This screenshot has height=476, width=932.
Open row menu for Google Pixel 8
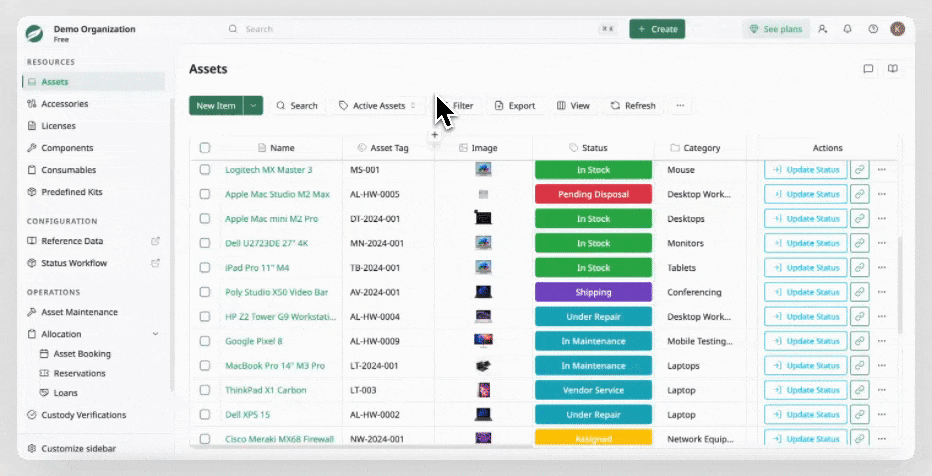pos(881,341)
